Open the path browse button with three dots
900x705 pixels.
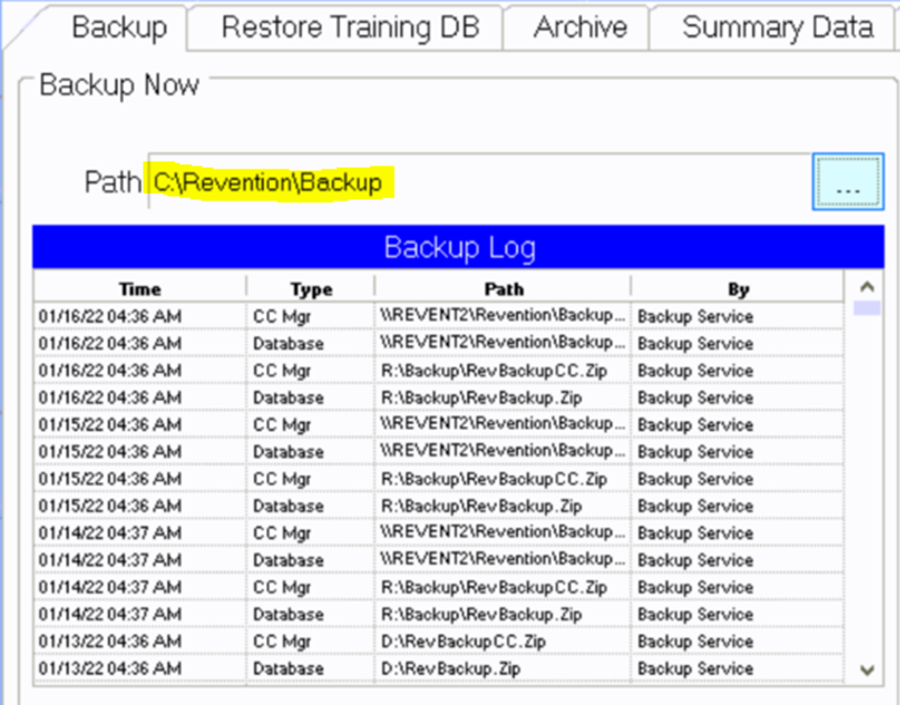point(848,181)
